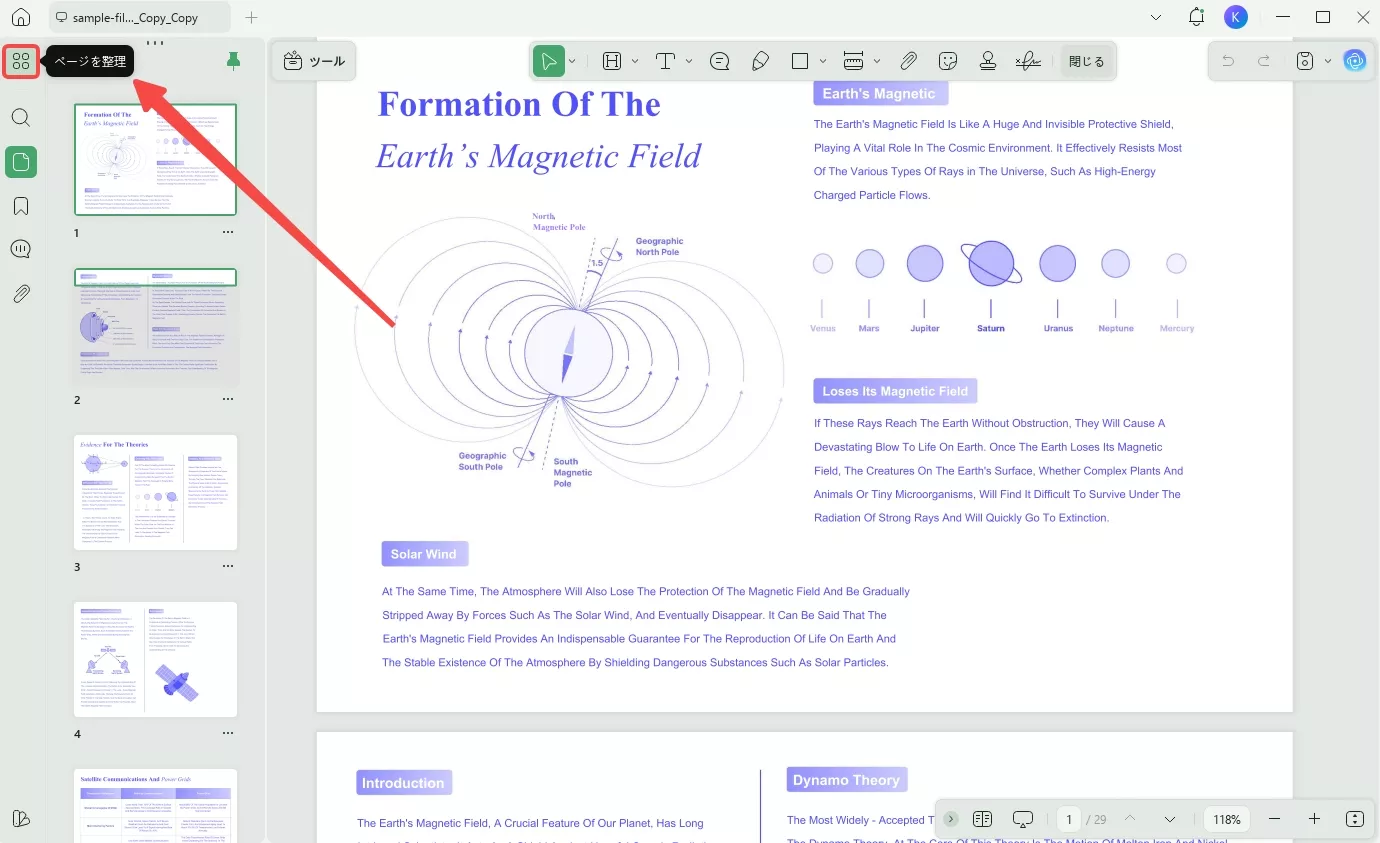Click the save document icon
Viewport: 1380px width, 843px height.
click(x=1305, y=61)
